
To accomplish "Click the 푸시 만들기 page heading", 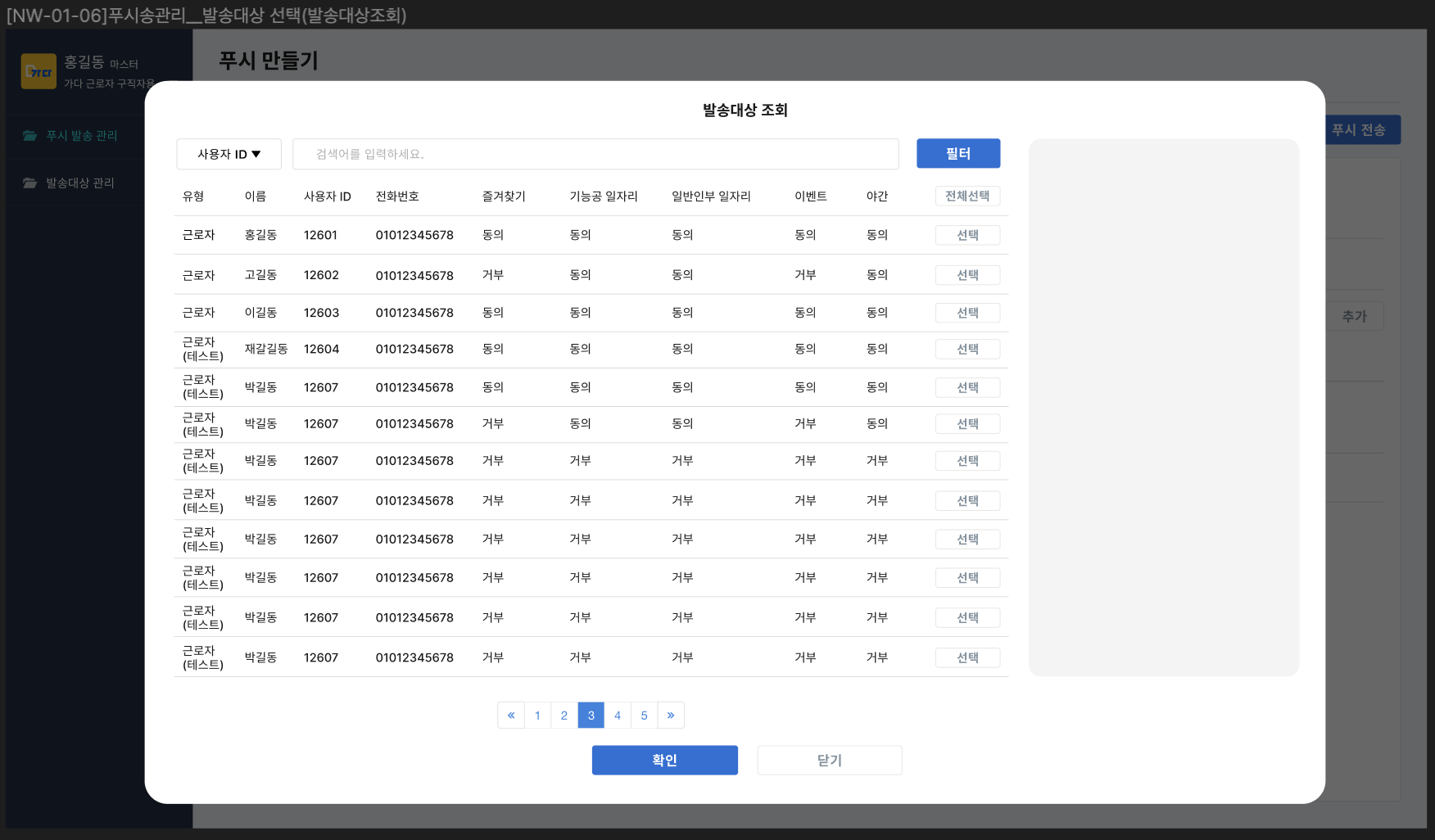I will coord(269,61).
